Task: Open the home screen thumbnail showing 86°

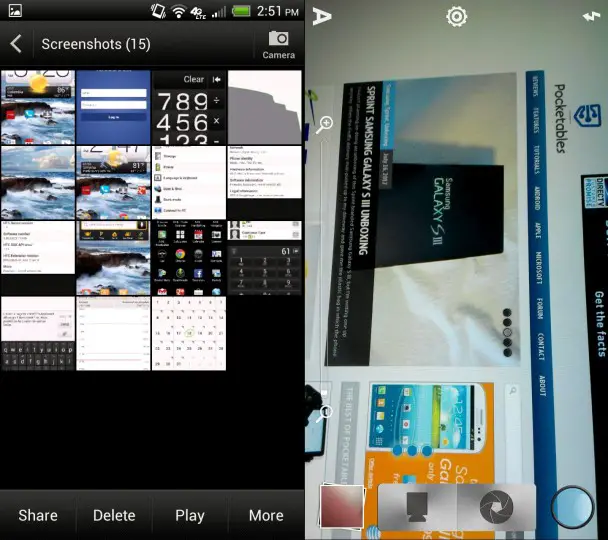Action: coord(38,107)
